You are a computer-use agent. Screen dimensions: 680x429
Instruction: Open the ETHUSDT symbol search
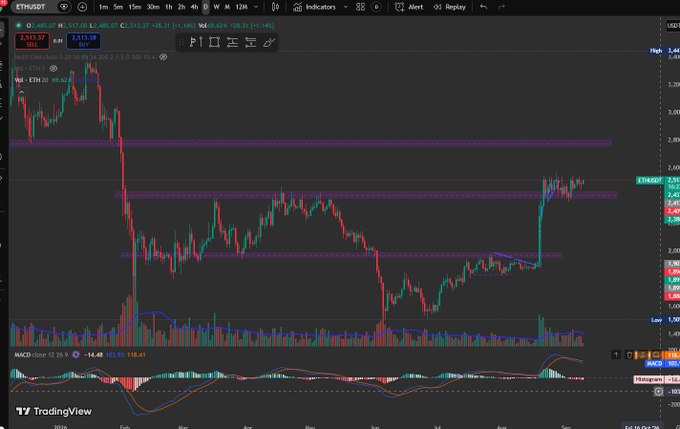30,7
